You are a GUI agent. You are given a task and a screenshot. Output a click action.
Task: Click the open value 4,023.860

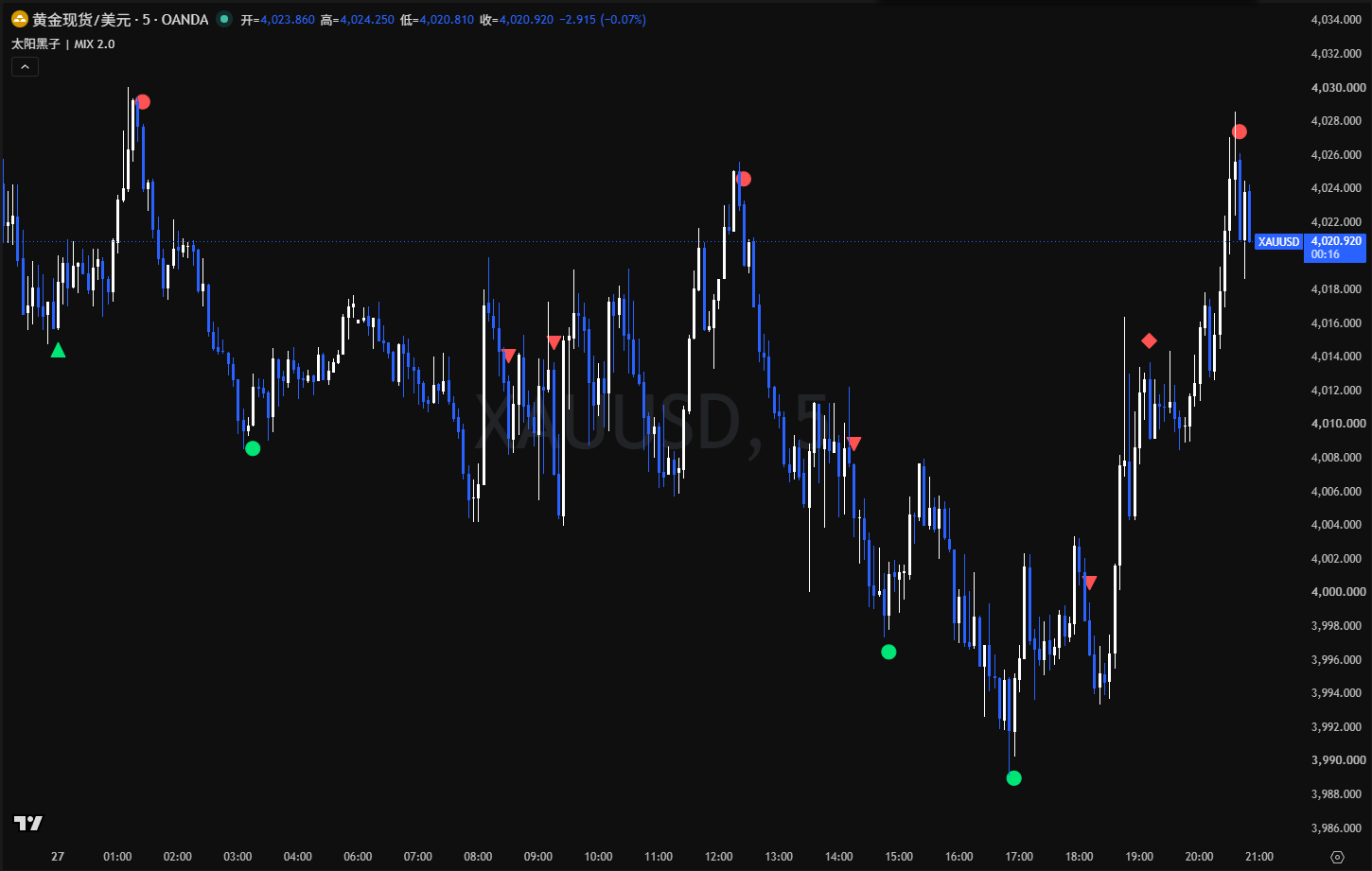[x=287, y=19]
